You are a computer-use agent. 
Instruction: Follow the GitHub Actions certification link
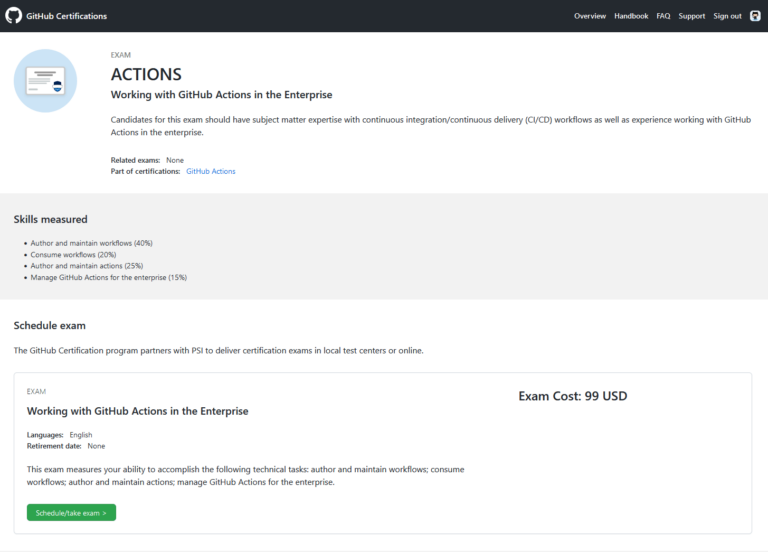point(211,171)
